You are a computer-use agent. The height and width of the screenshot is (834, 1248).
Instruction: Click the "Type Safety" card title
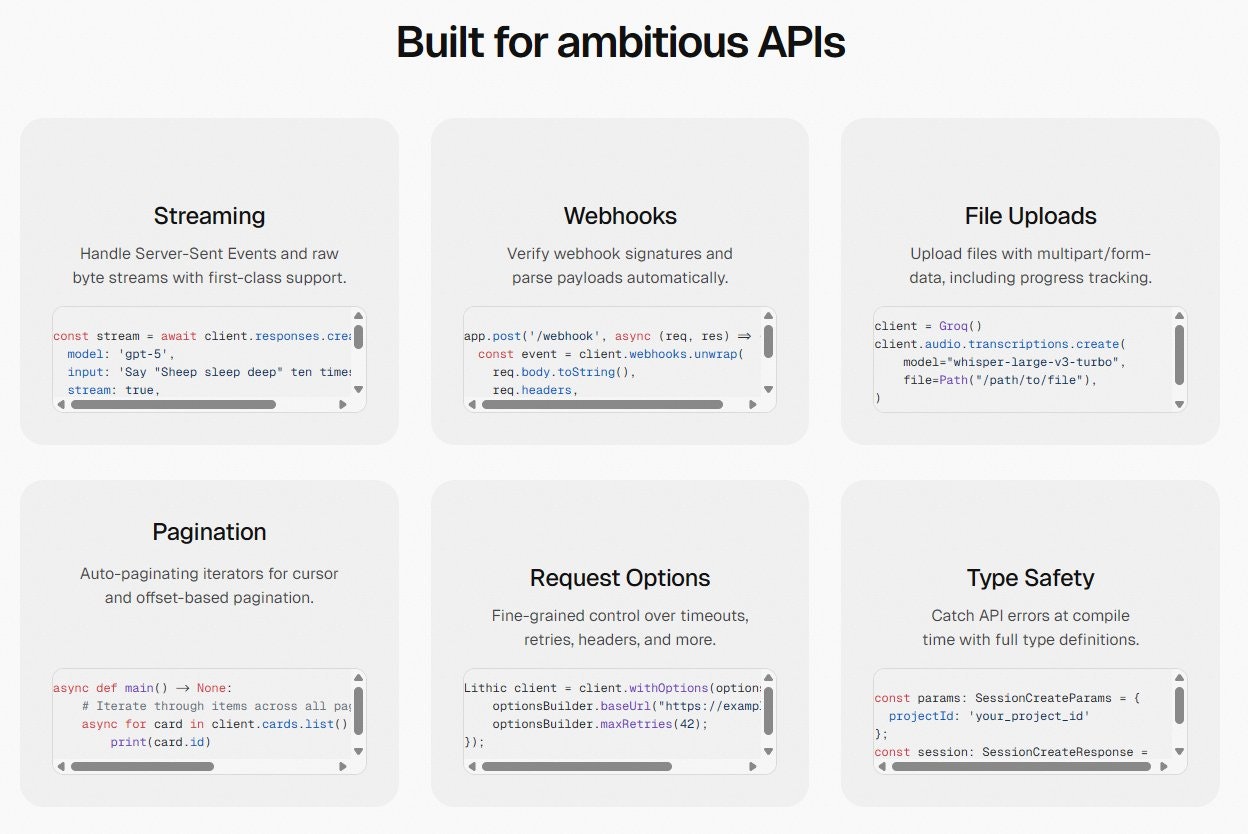tap(1030, 578)
